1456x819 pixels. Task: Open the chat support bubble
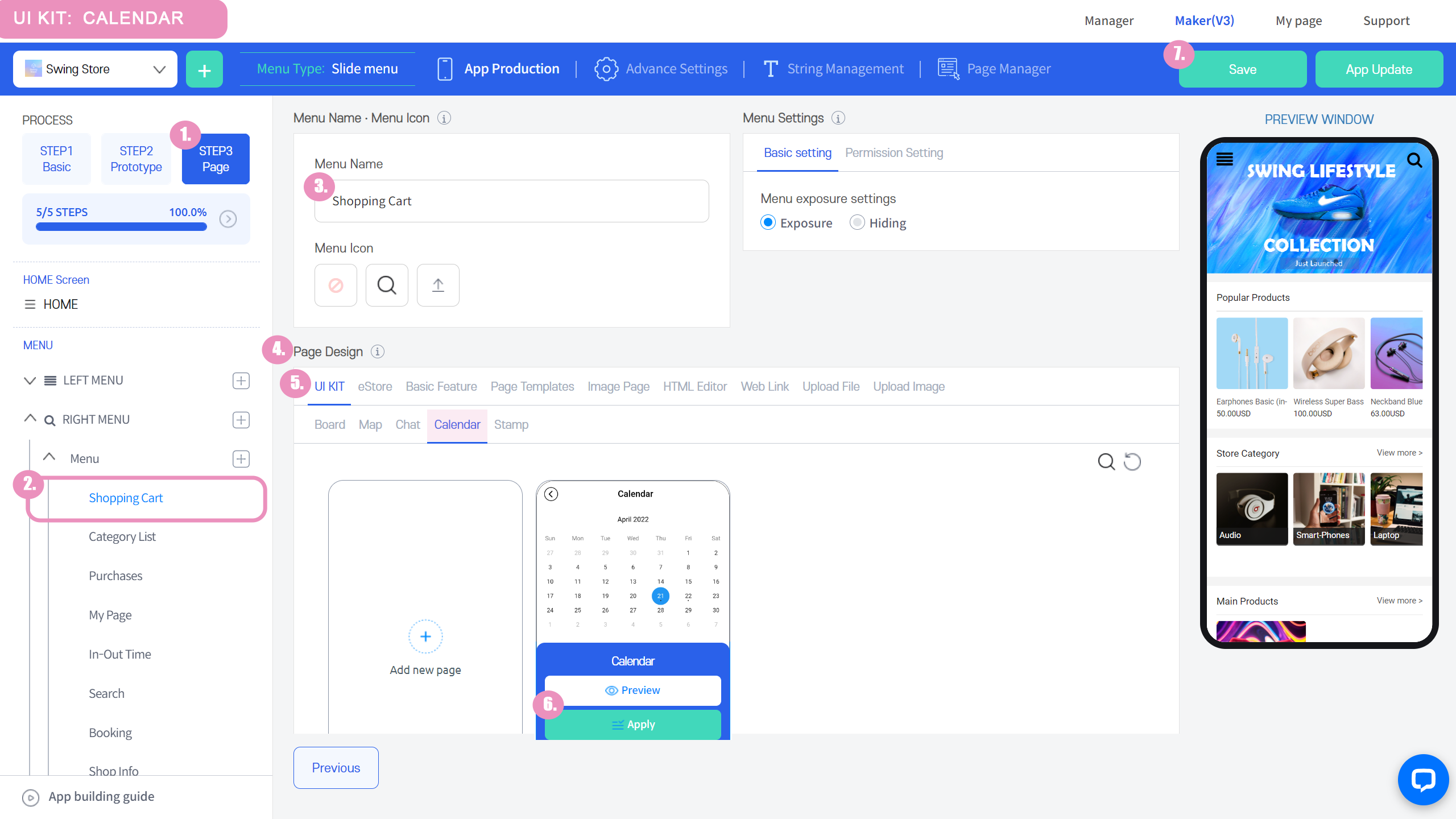(x=1422, y=780)
